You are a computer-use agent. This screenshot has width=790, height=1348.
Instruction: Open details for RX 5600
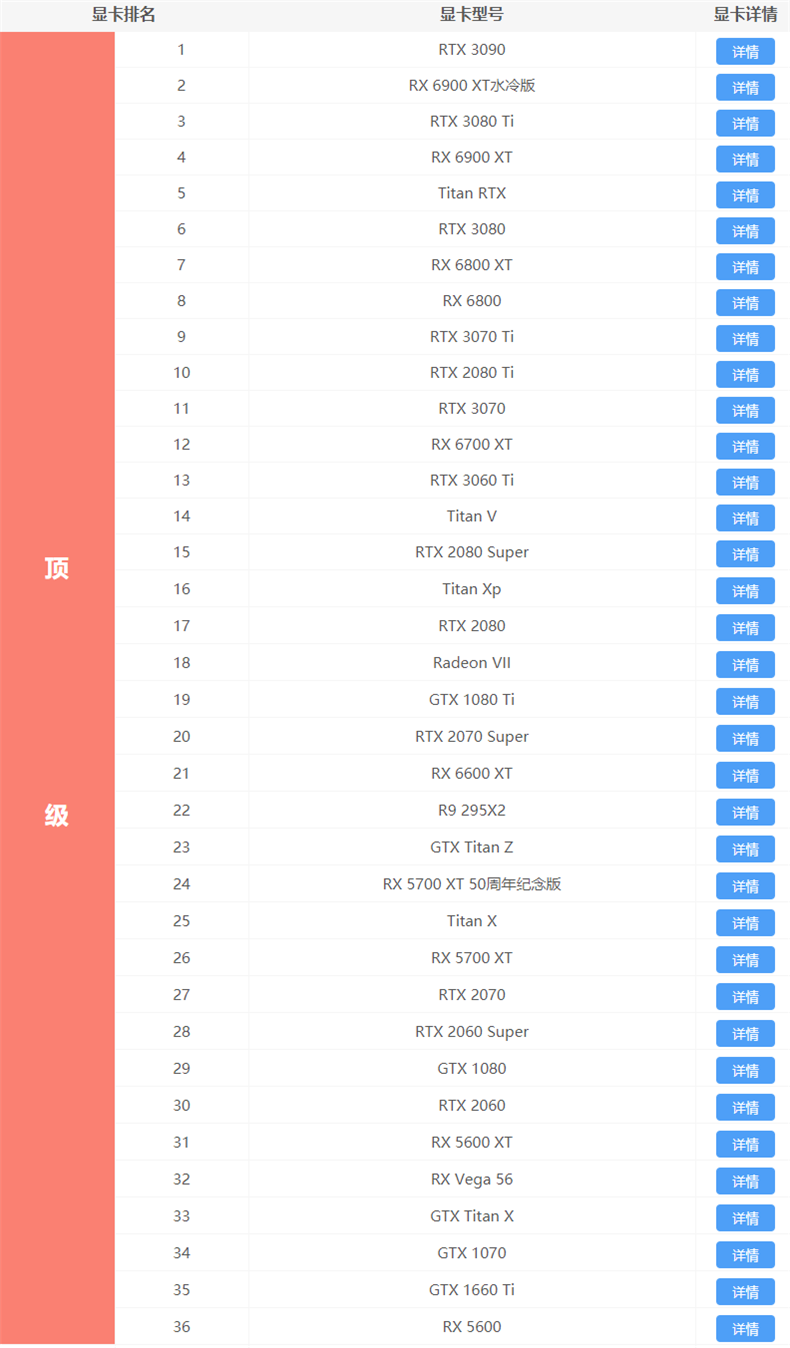coord(745,1328)
